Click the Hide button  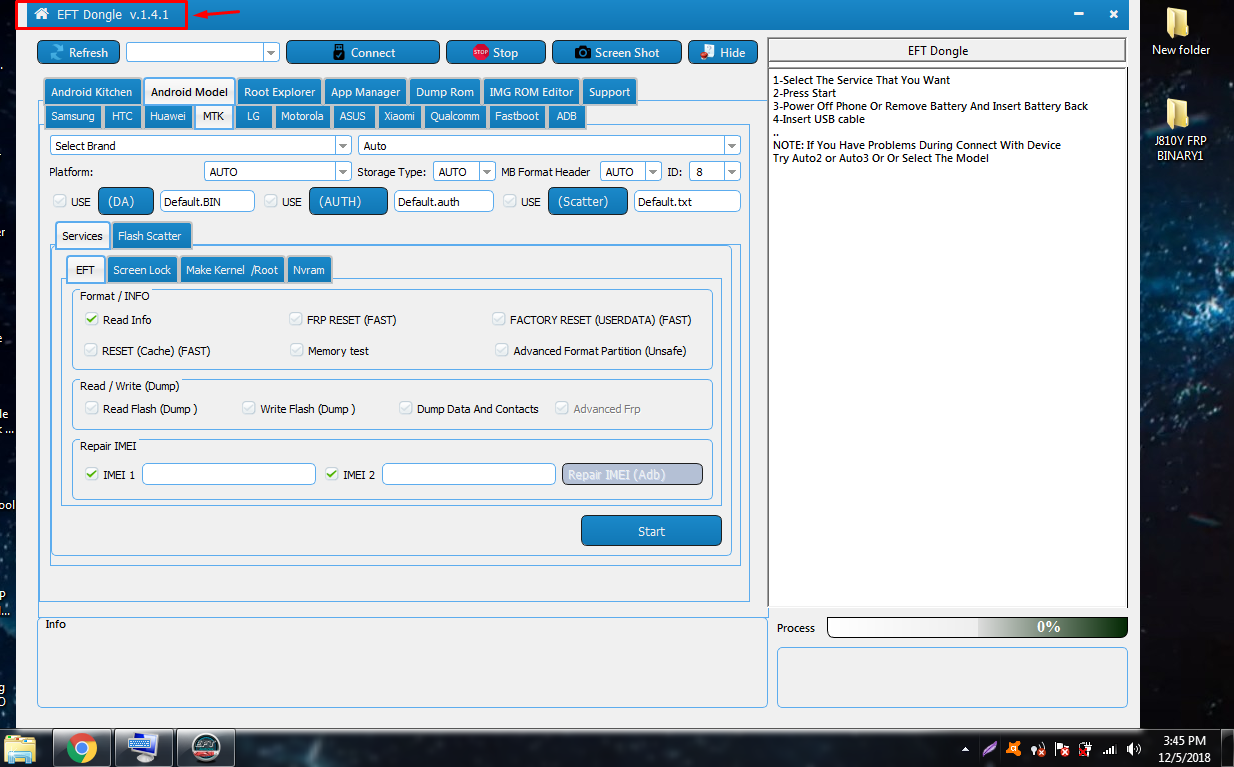click(x=723, y=52)
